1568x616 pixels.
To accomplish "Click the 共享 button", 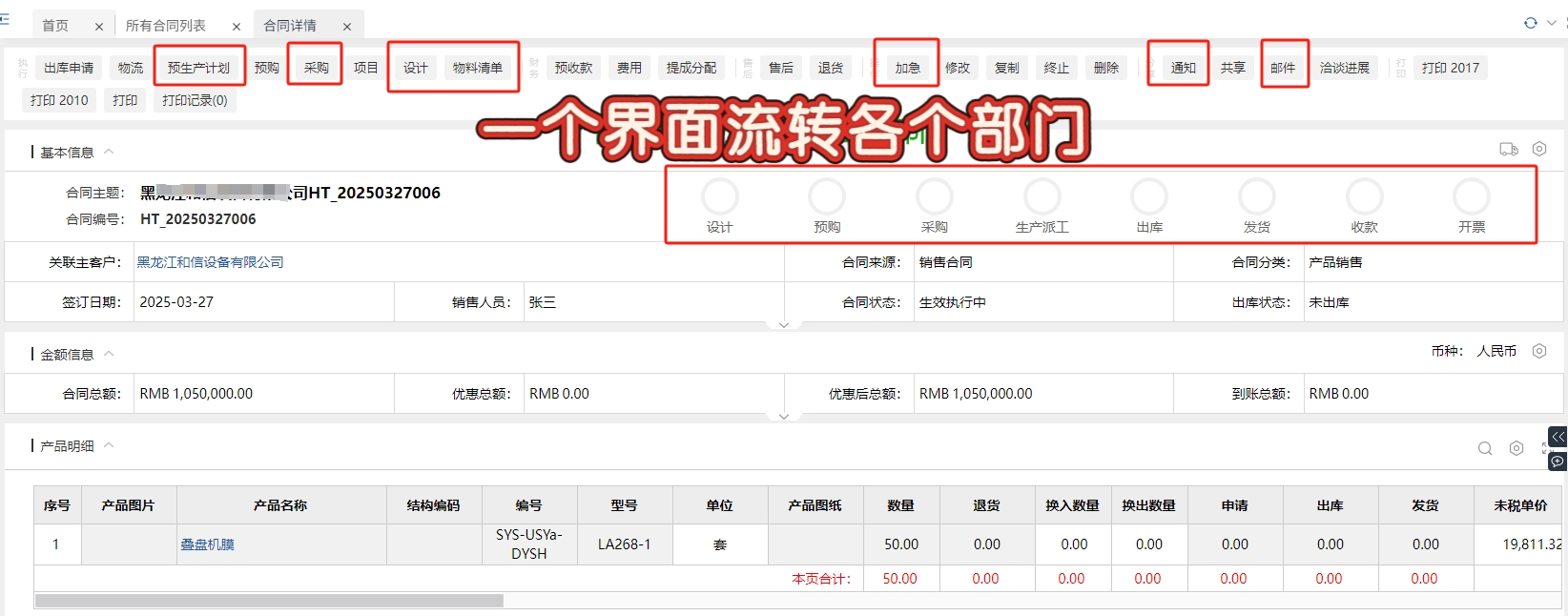I will point(1233,68).
